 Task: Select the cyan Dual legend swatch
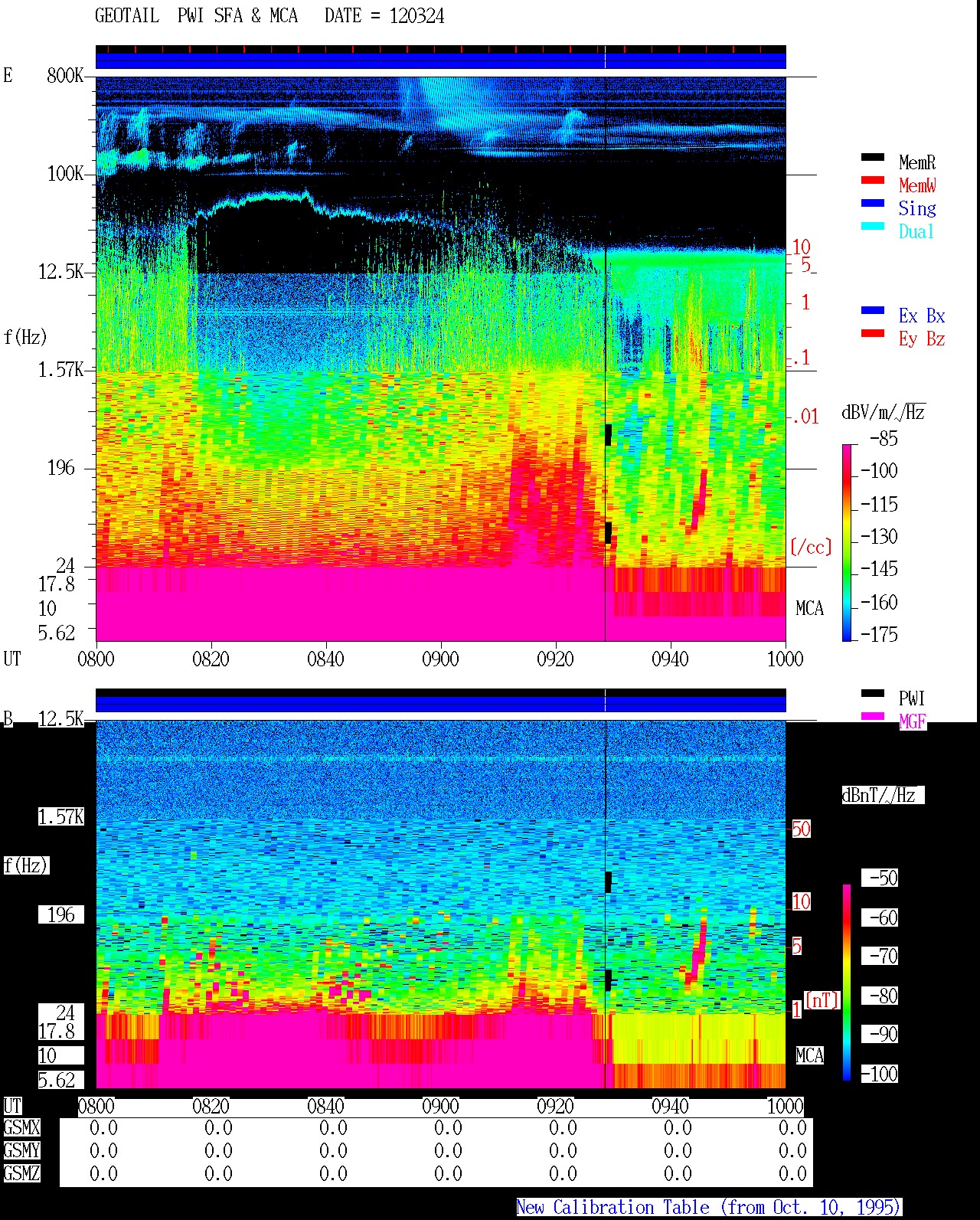pos(873,226)
